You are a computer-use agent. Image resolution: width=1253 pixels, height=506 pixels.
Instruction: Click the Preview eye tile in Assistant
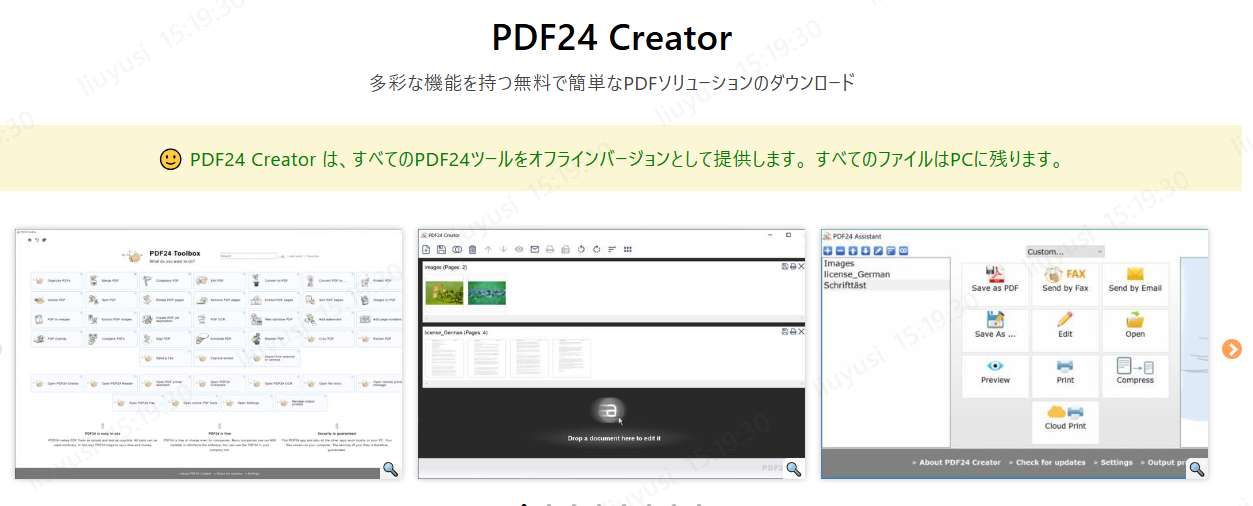click(995, 376)
